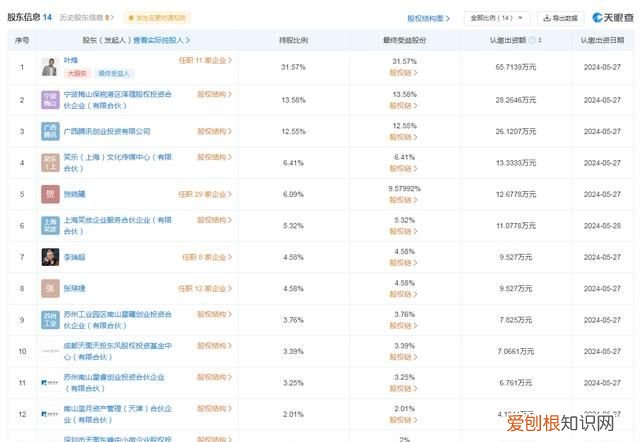Select the 最终受益股份 column header
This screenshot has height=442, width=640.
pyautogui.click(x=404, y=40)
